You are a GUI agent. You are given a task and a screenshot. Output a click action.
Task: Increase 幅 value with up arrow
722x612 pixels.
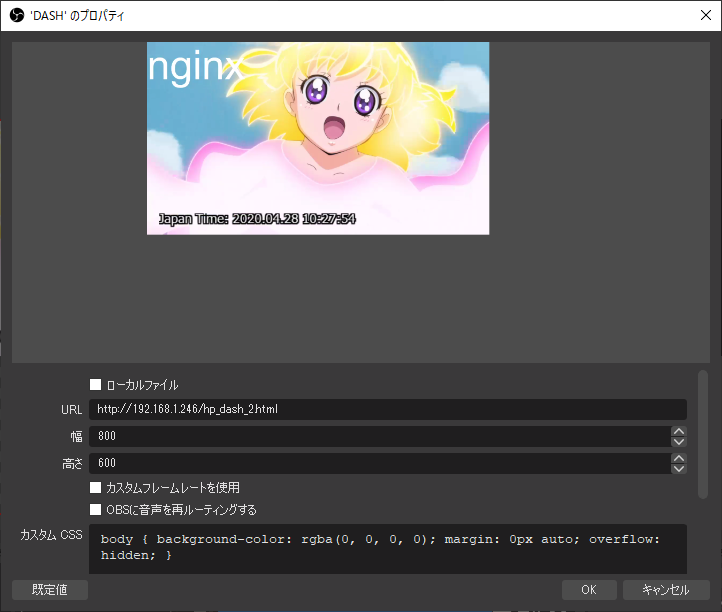tap(679, 432)
